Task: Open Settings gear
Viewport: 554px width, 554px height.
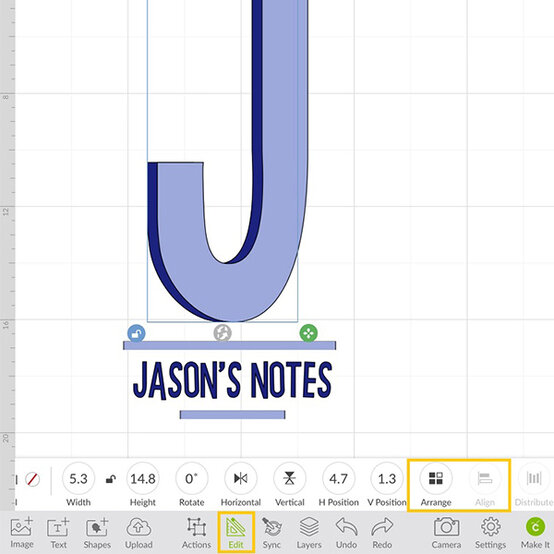Action: [490, 532]
